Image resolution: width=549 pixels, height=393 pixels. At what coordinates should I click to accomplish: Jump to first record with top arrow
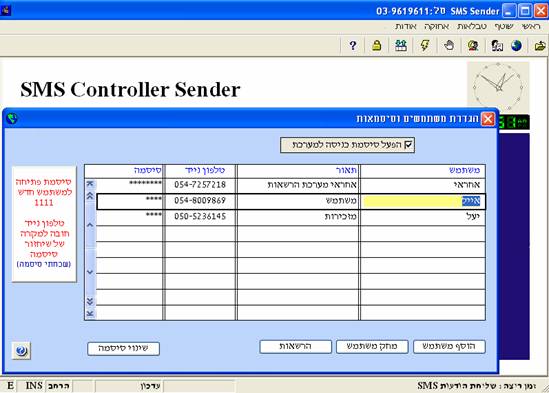[90, 184]
